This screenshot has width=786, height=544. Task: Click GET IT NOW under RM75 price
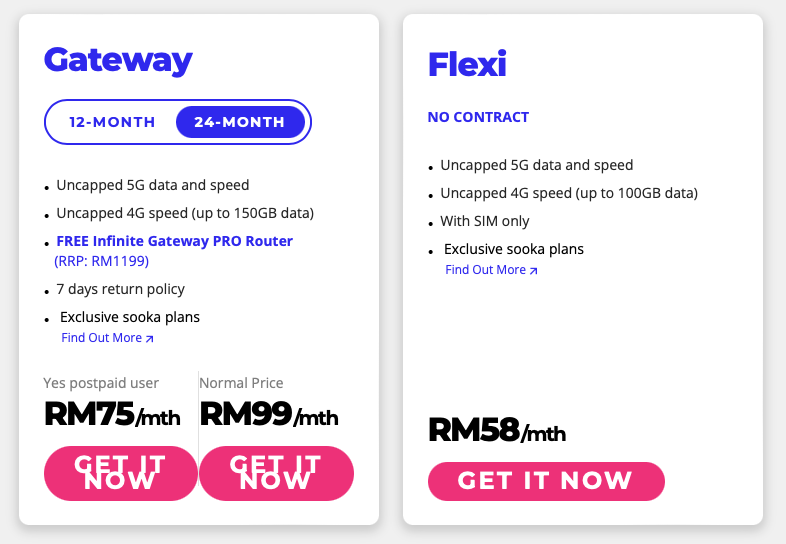pos(121,473)
